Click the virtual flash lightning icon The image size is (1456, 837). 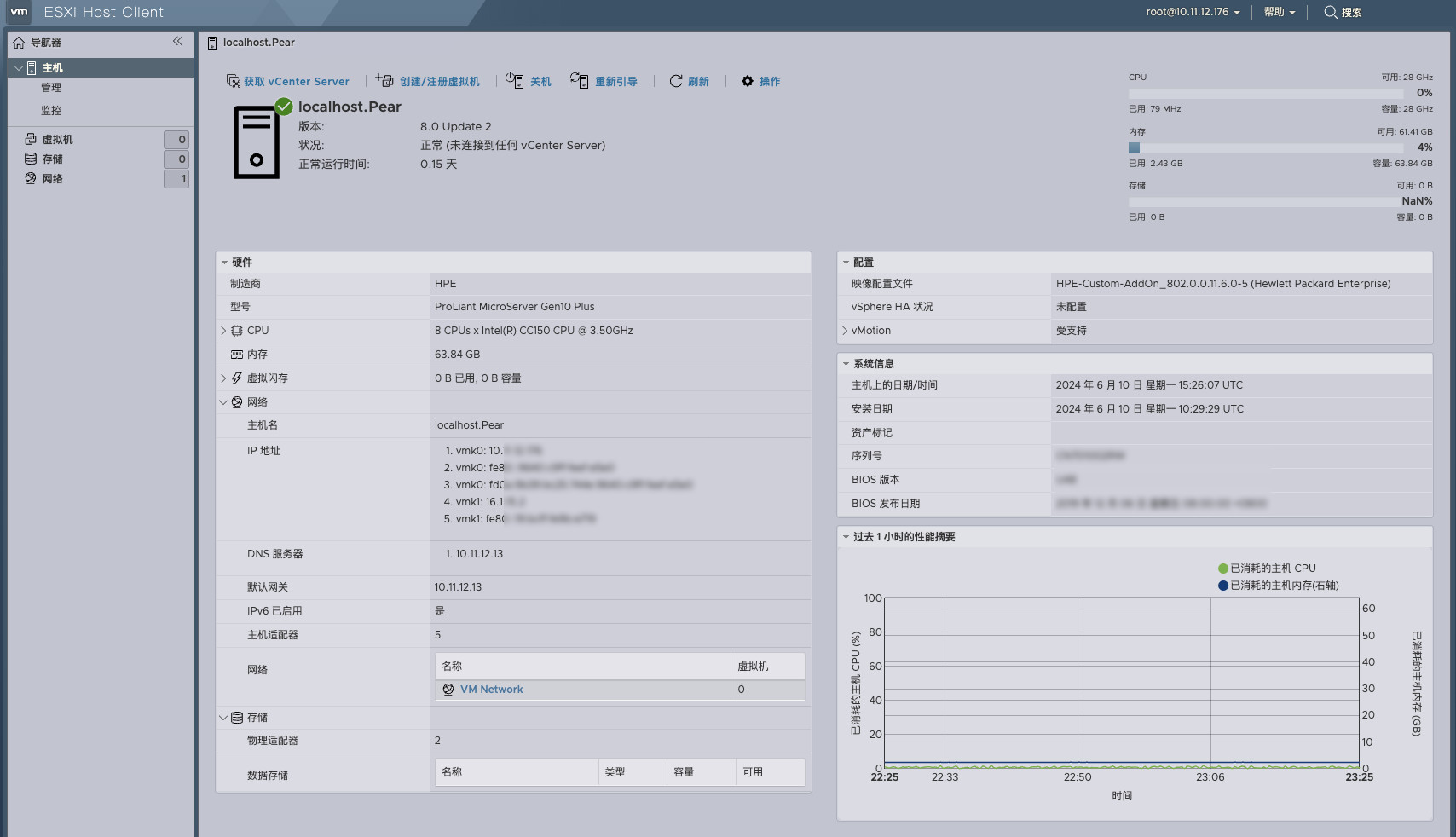(237, 378)
